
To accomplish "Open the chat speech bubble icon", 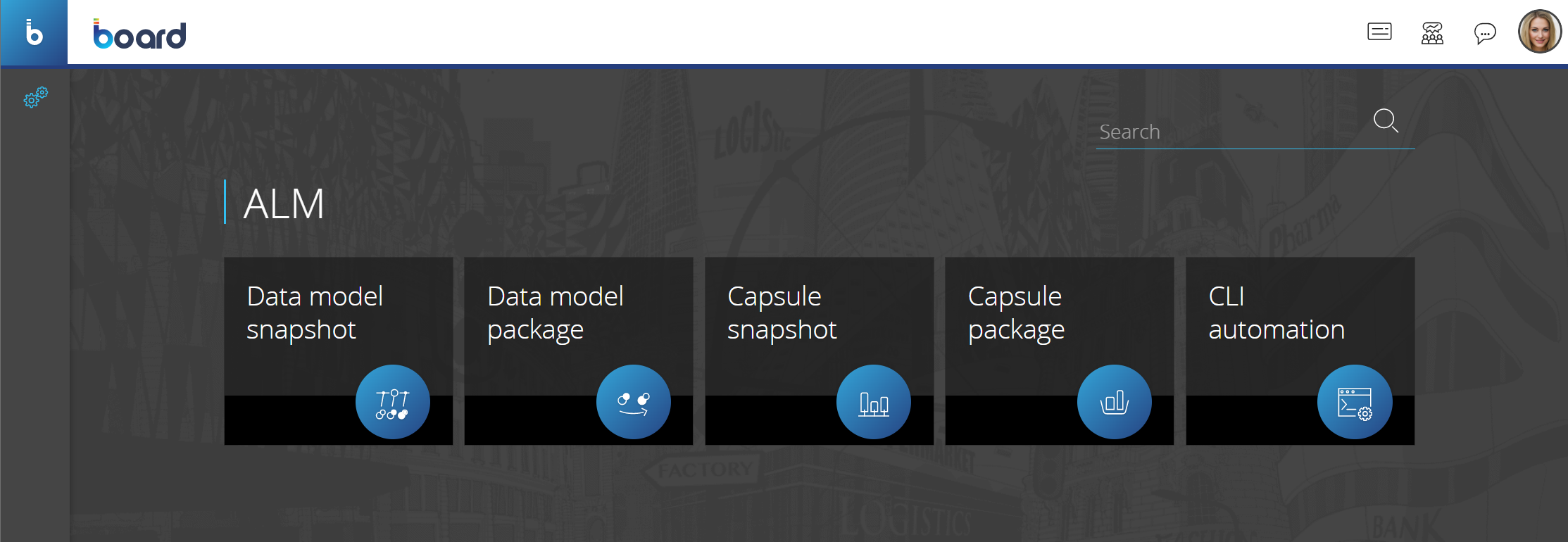I will [x=1485, y=33].
